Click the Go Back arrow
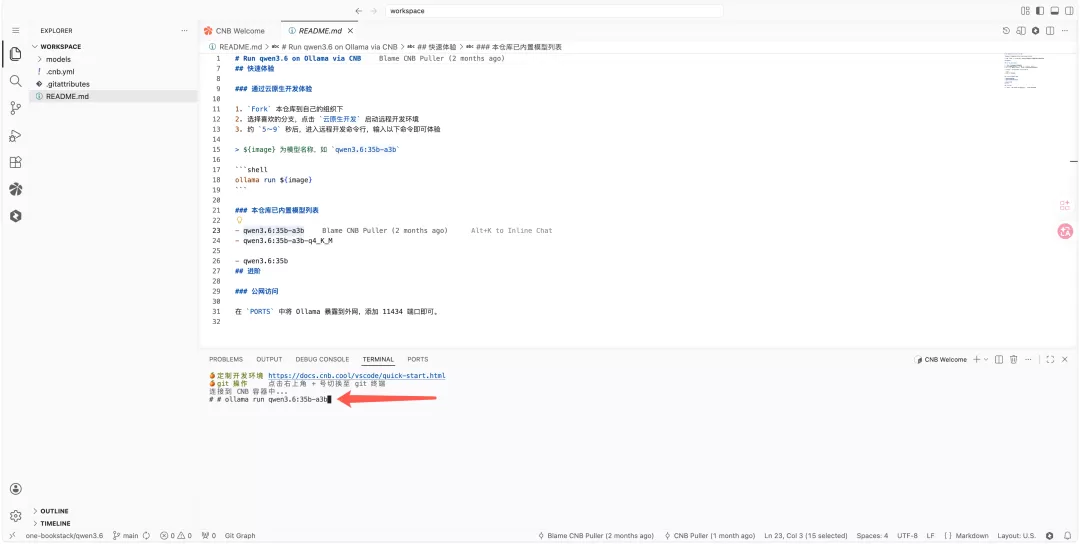Image resolution: width=1080 pixels, height=544 pixels. pos(358,11)
